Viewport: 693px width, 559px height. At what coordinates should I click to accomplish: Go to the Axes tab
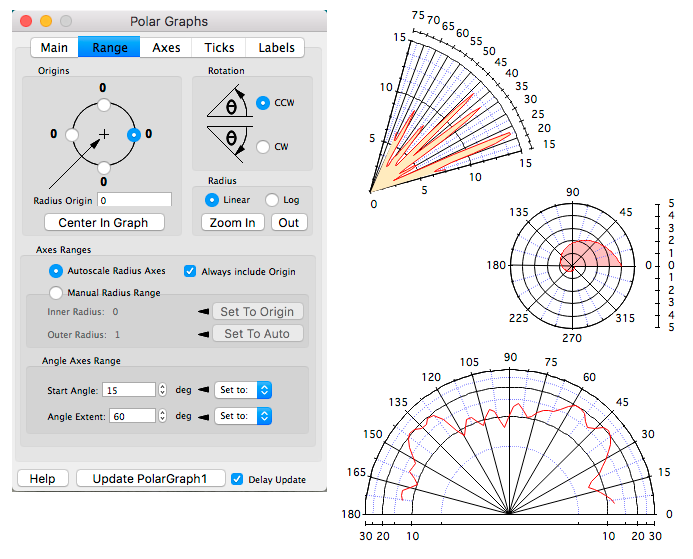click(x=166, y=47)
